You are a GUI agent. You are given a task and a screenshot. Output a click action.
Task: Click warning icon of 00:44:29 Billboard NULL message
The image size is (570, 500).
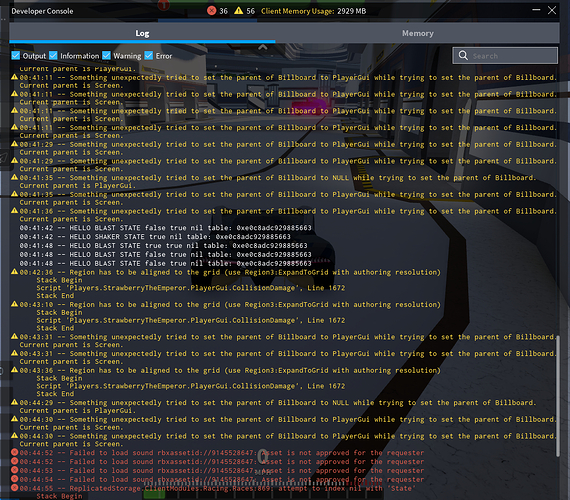click(x=15, y=402)
